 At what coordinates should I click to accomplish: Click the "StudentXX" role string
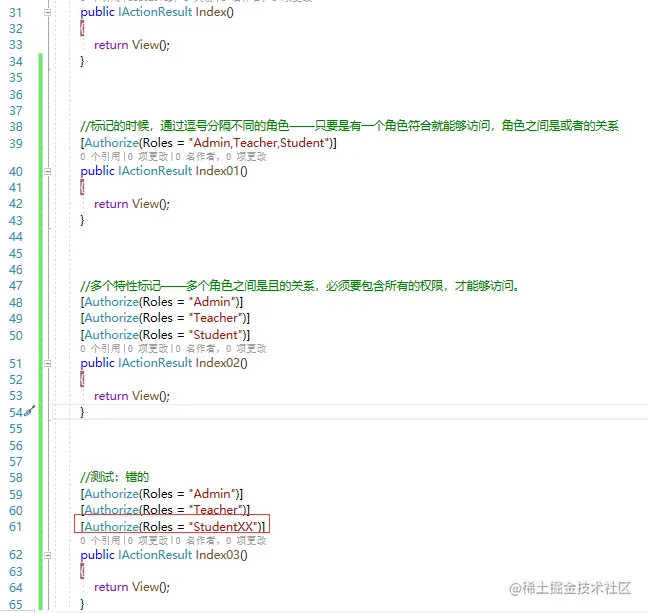click(x=223, y=527)
